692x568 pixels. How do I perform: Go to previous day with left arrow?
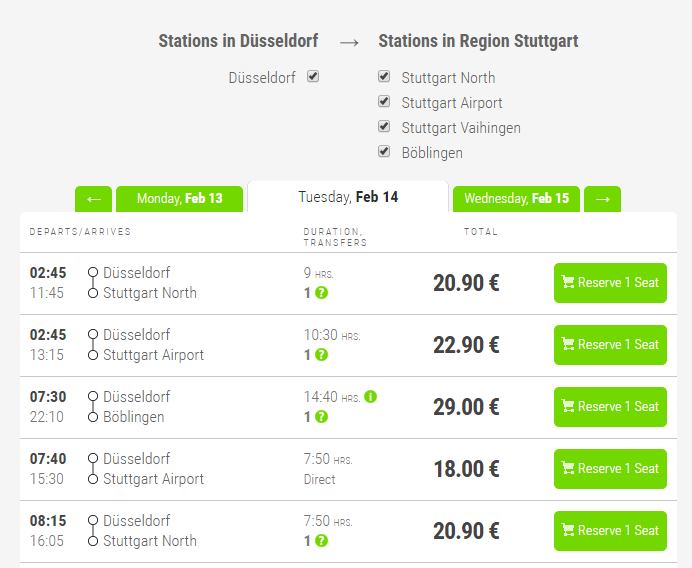pos(93,199)
